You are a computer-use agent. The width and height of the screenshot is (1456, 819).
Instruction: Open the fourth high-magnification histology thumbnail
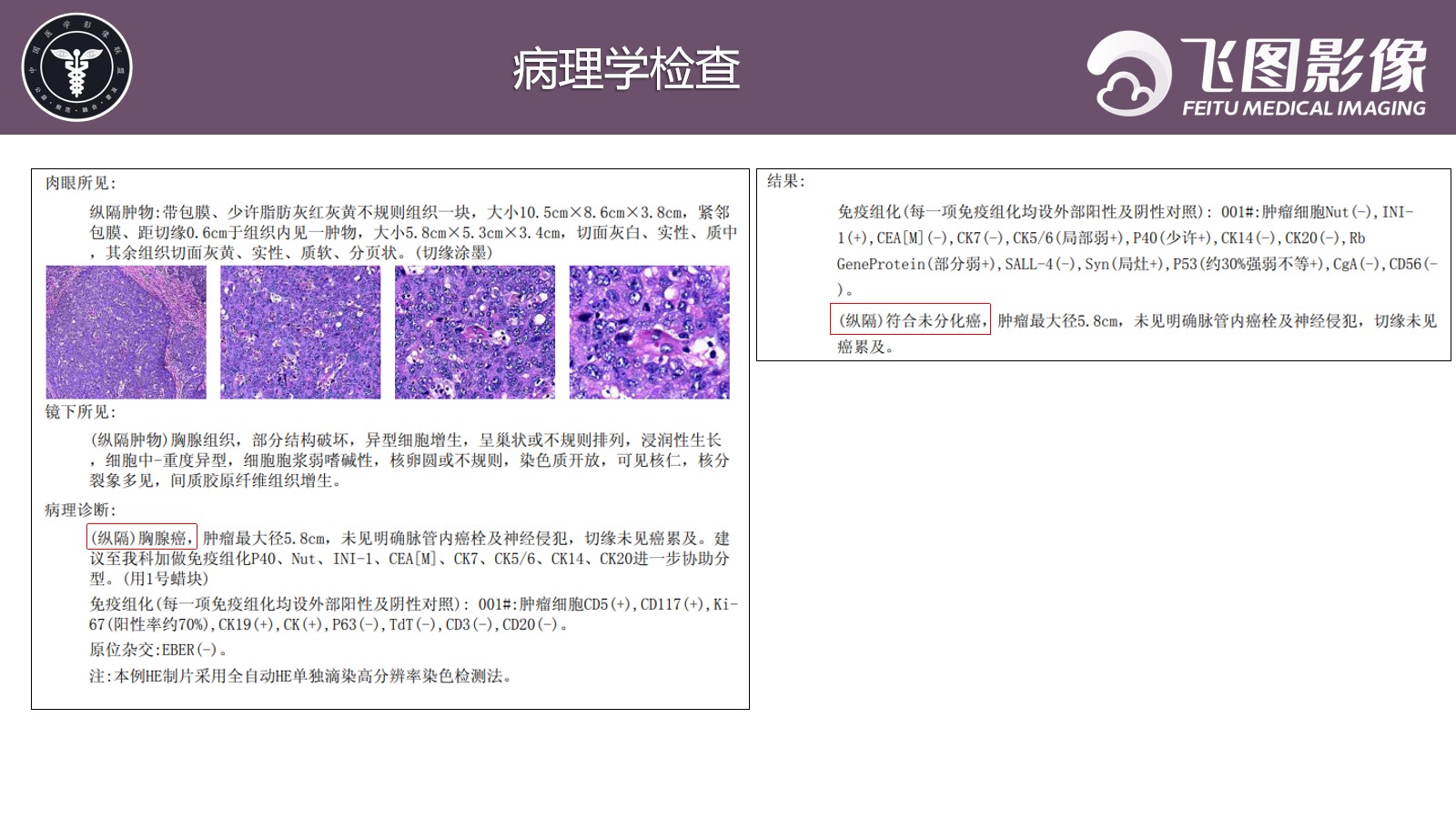point(650,332)
